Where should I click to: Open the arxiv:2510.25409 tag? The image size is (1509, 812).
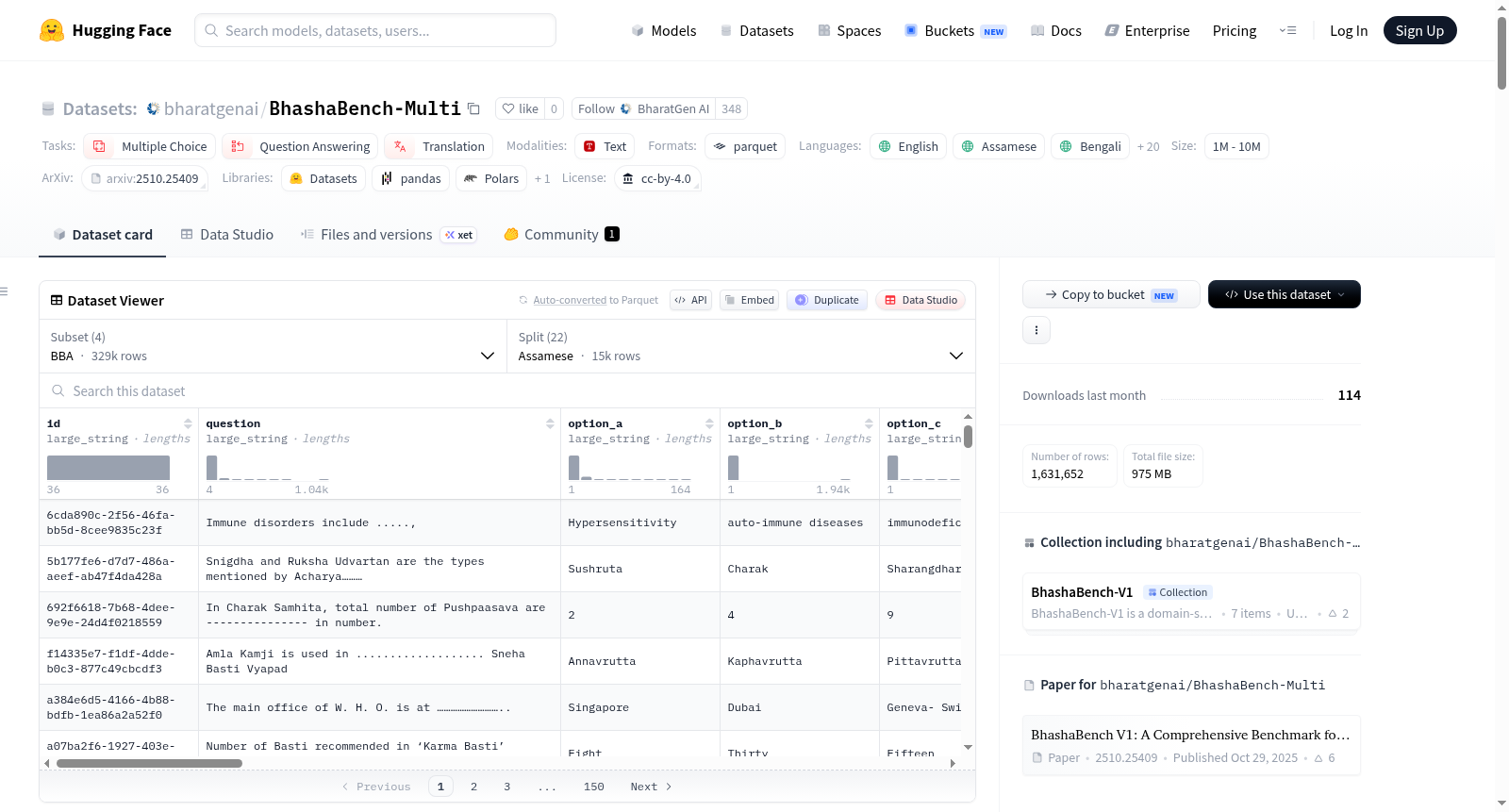[144, 178]
